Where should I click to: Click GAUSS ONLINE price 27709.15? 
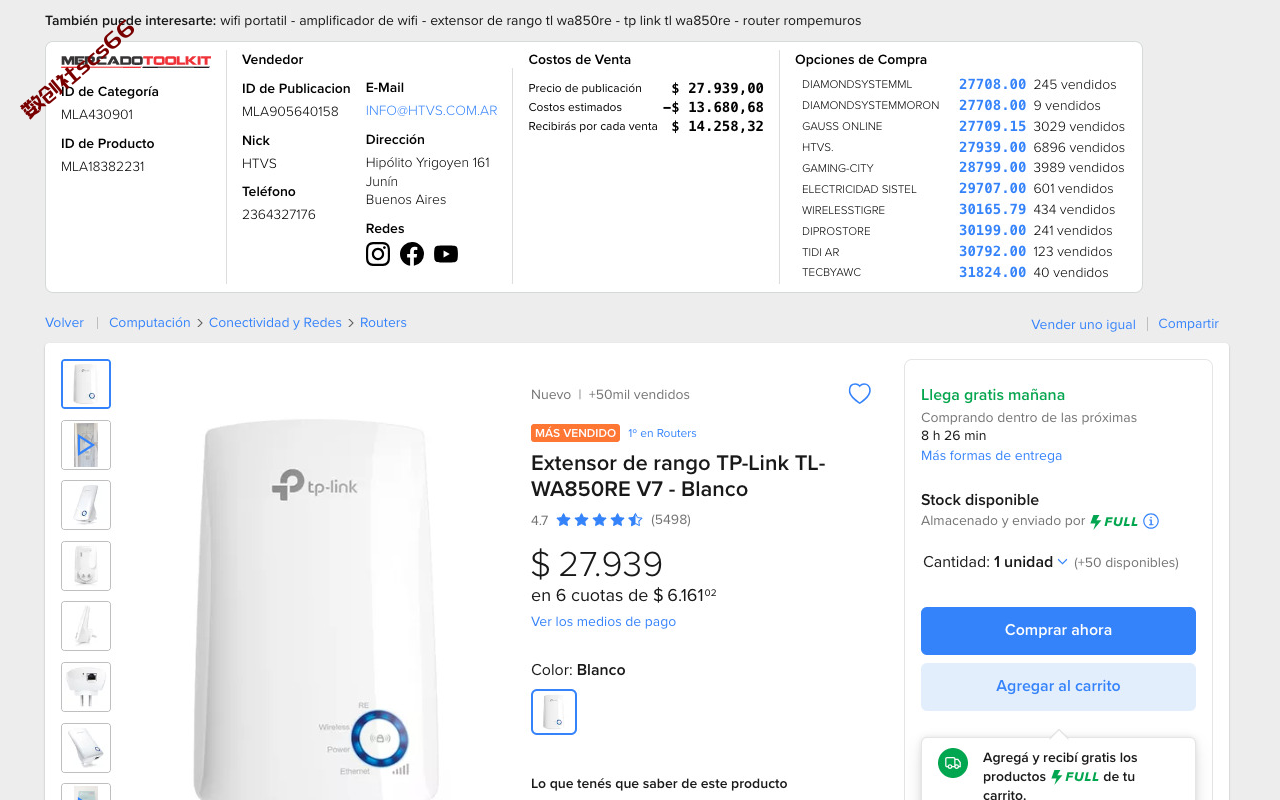pyautogui.click(x=992, y=126)
